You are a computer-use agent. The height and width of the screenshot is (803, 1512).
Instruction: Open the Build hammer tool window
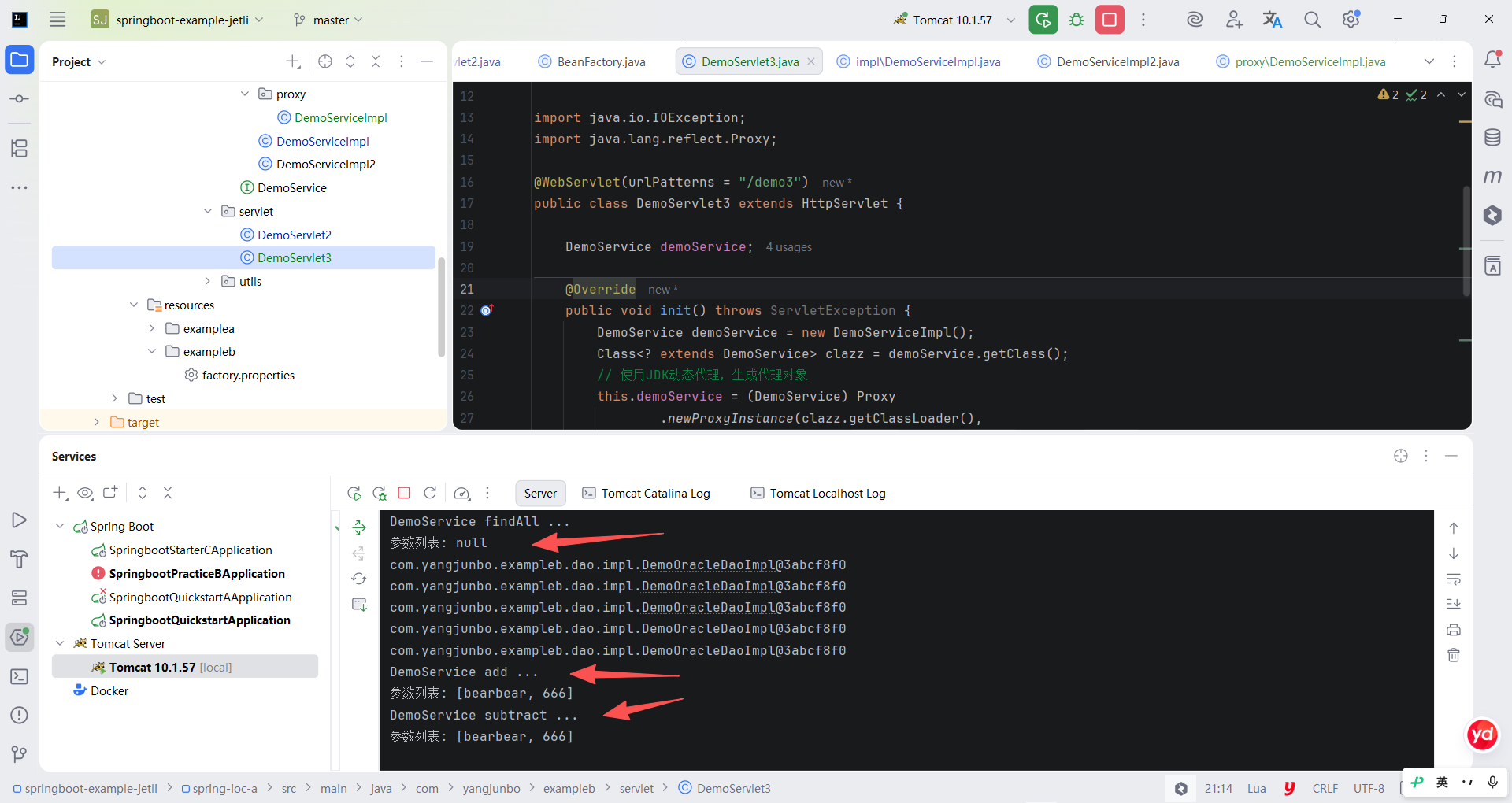pyautogui.click(x=20, y=559)
